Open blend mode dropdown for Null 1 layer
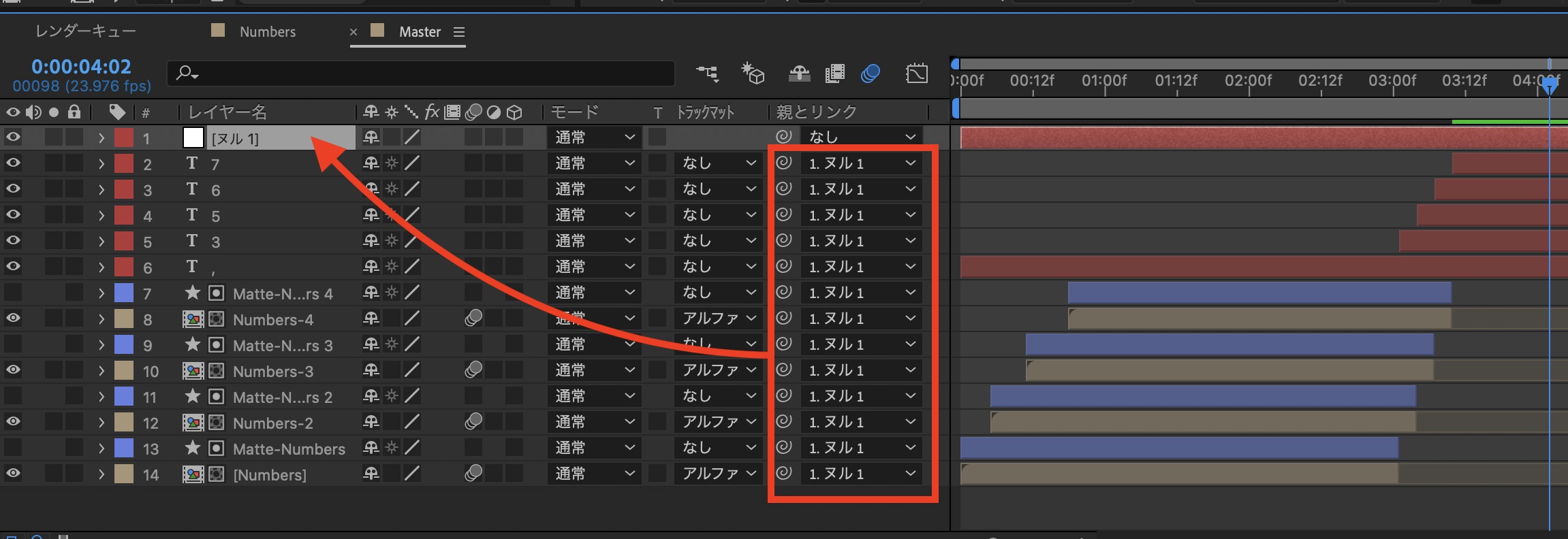Screen dimensions: 1568x539 coord(594,137)
